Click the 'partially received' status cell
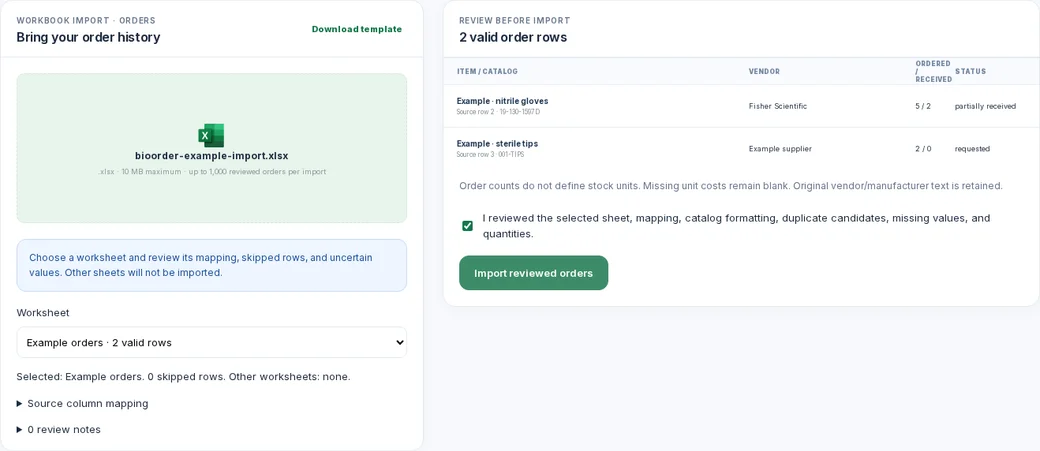The width and height of the screenshot is (1040, 451). coord(985,106)
